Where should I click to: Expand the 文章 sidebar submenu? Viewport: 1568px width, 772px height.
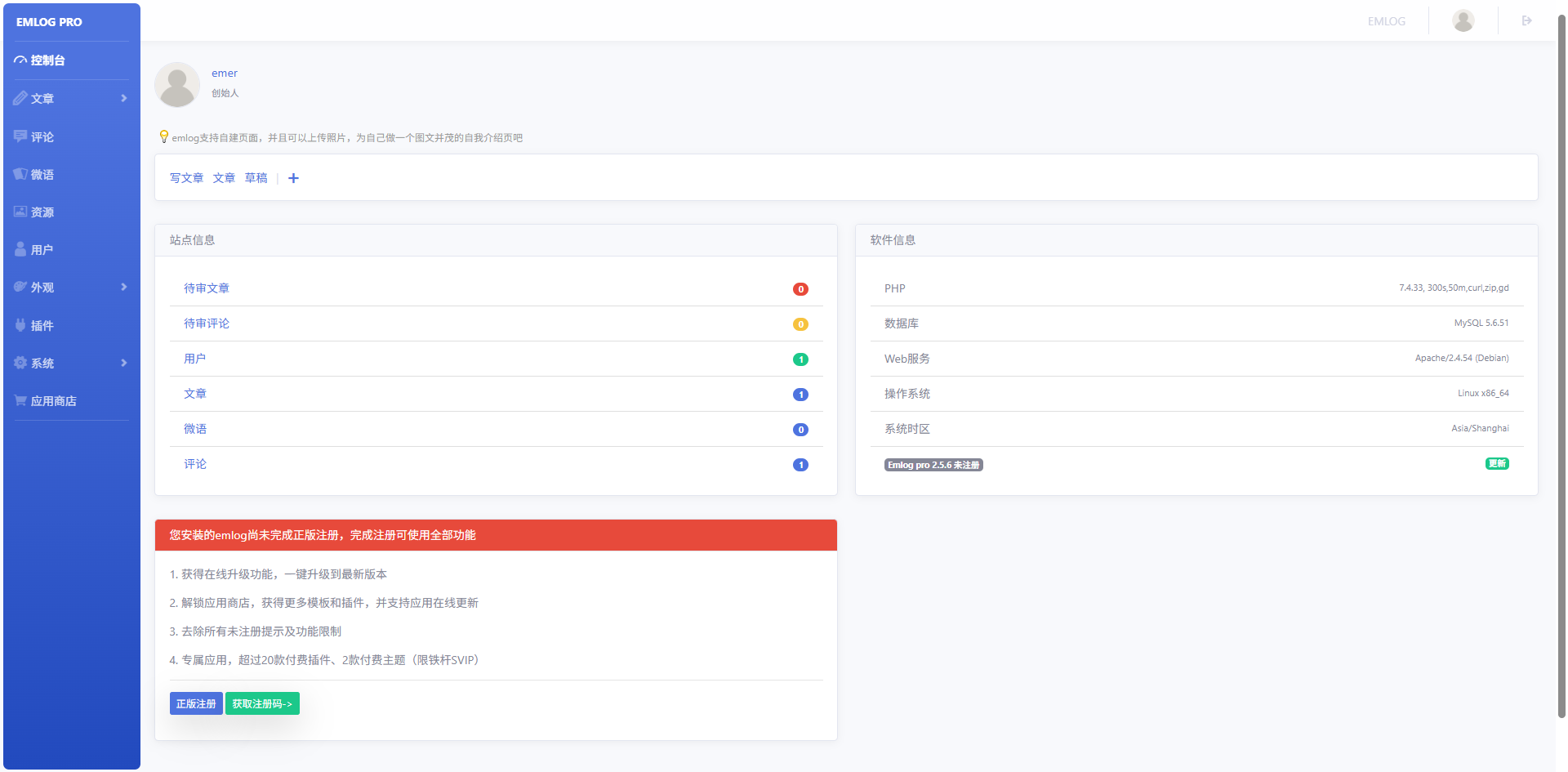click(x=71, y=98)
